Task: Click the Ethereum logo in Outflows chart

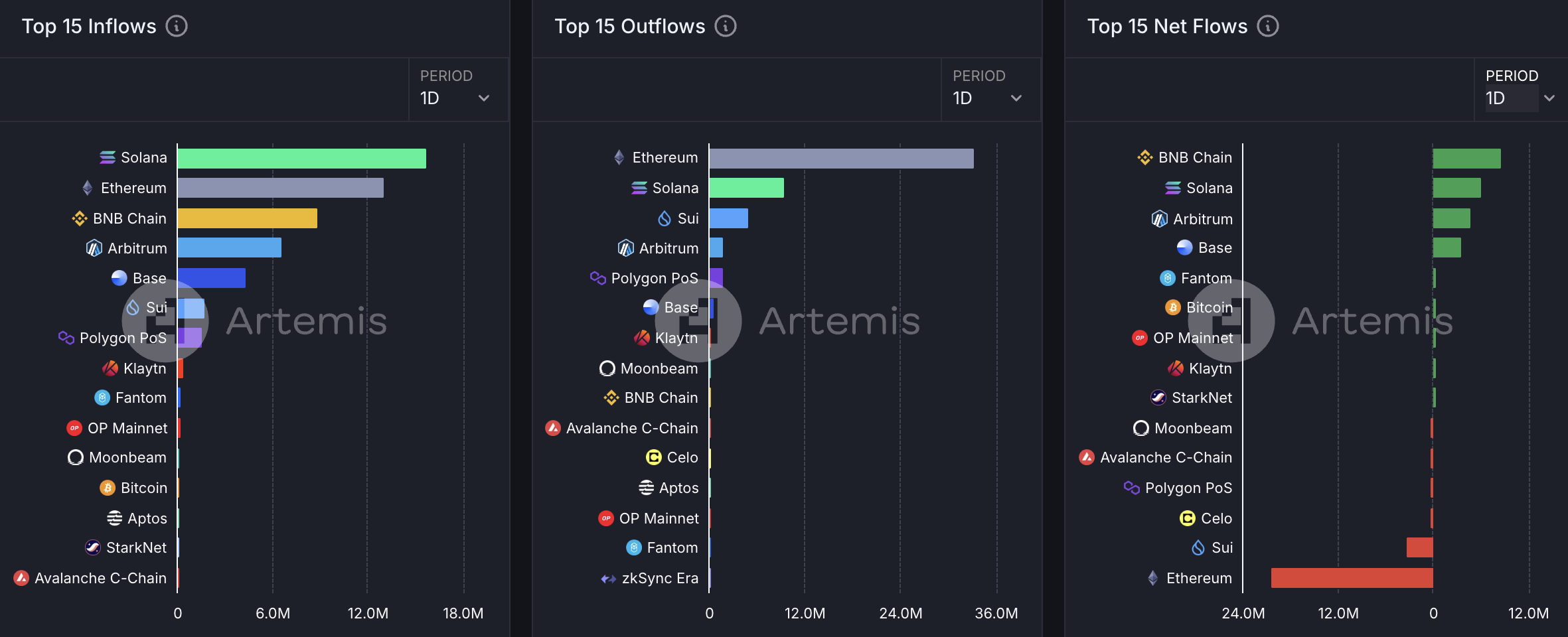Action: [x=619, y=157]
